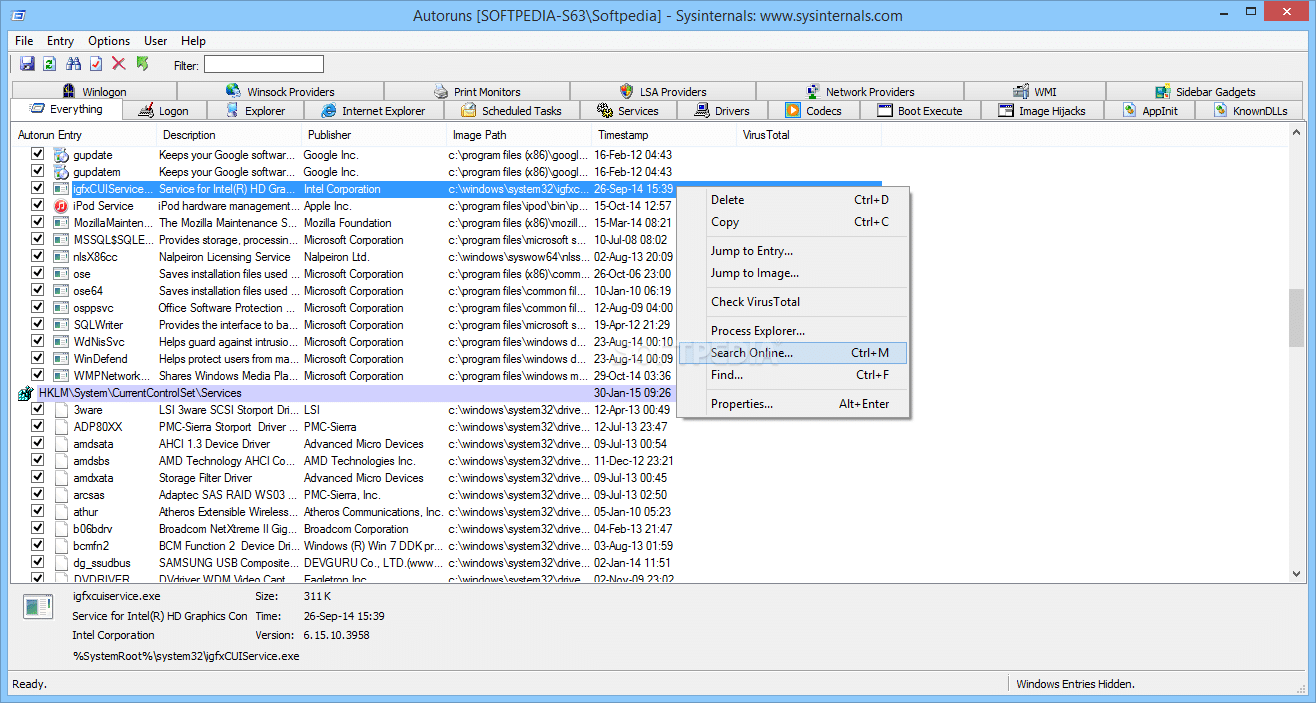Open the Sidebar Gadgets tab
This screenshot has width=1316, height=703.
tap(1205, 91)
